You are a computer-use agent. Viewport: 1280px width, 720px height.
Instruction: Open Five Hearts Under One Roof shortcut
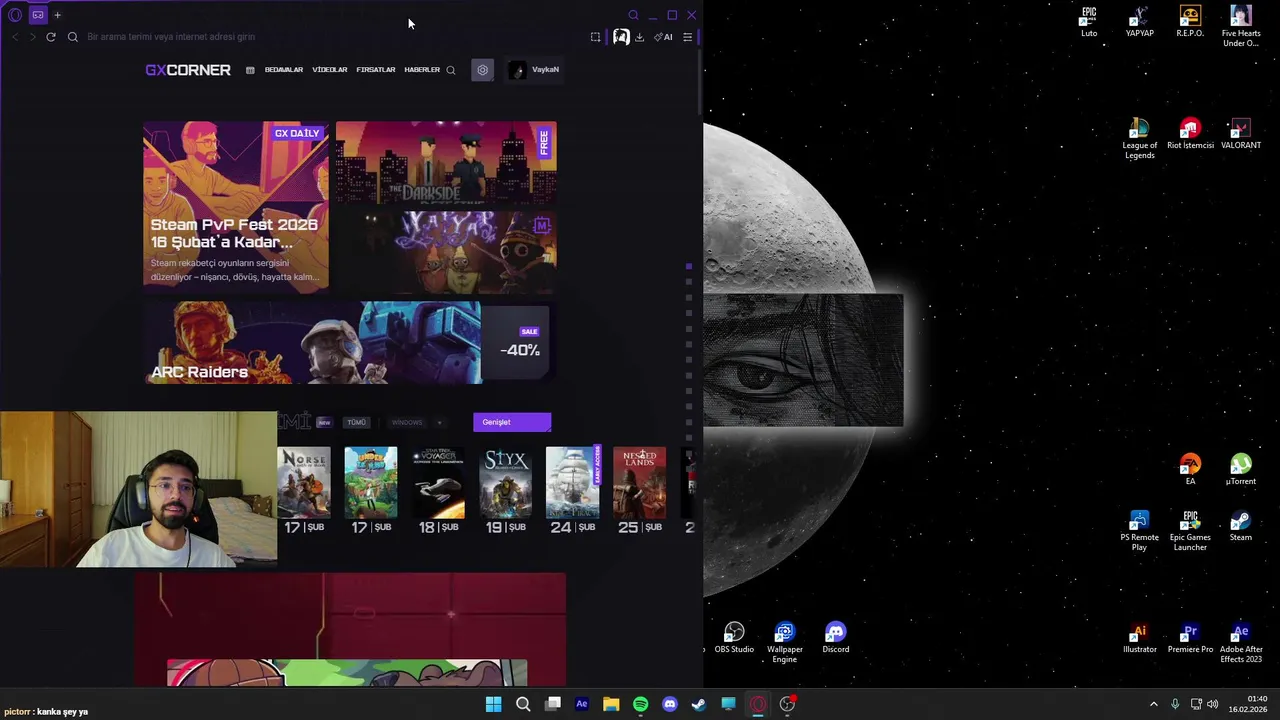point(1240,27)
